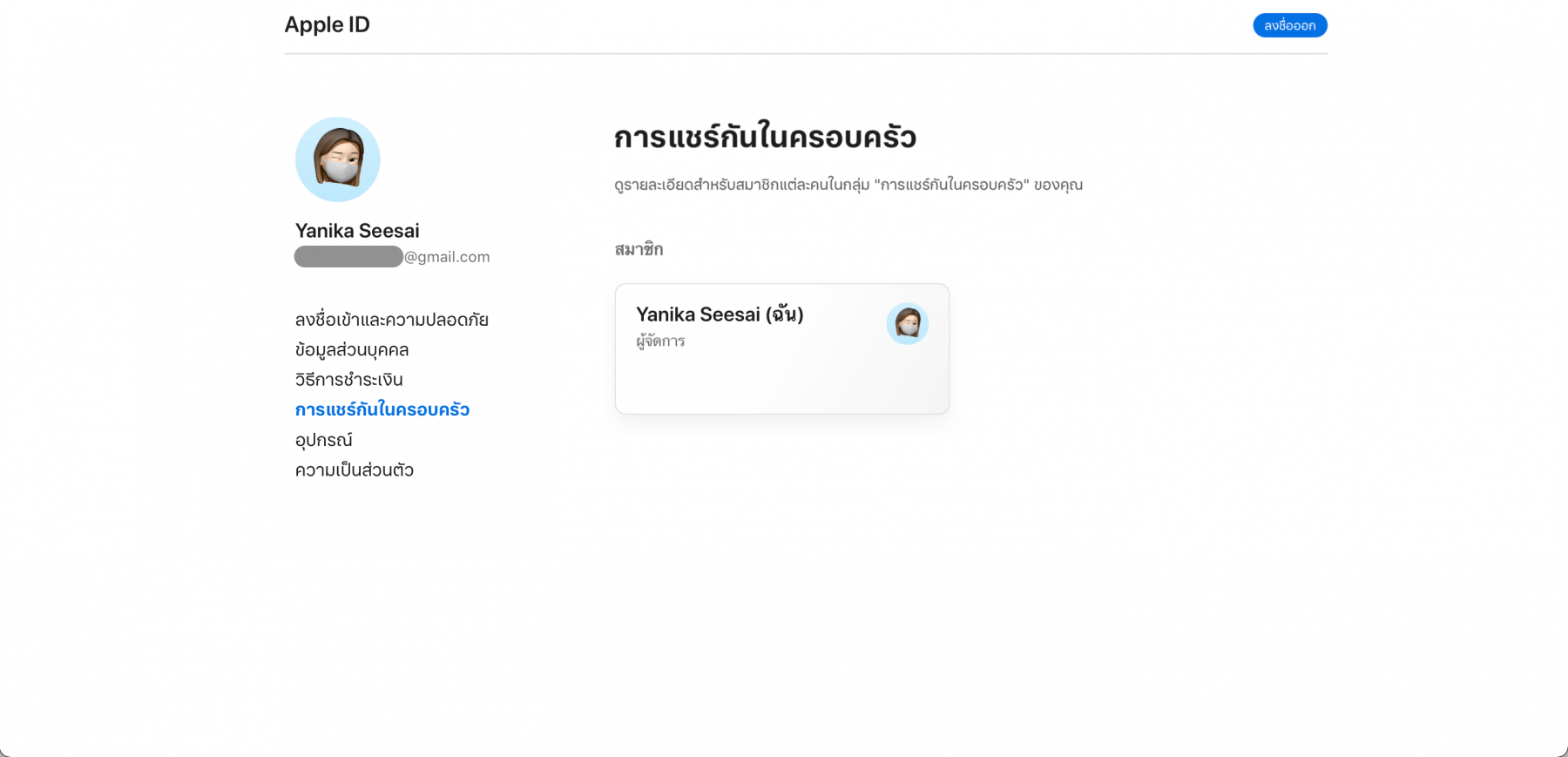
Task: Click the description text starting with ดูรายละเอียด
Action: [848, 185]
